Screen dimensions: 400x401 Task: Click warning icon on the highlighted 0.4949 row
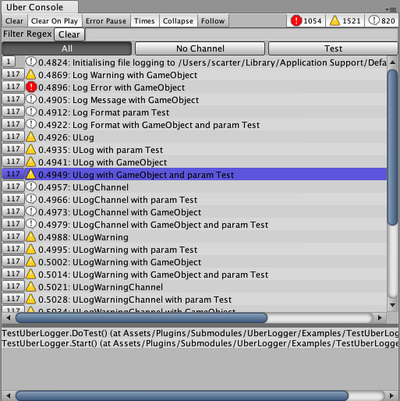(x=31, y=174)
